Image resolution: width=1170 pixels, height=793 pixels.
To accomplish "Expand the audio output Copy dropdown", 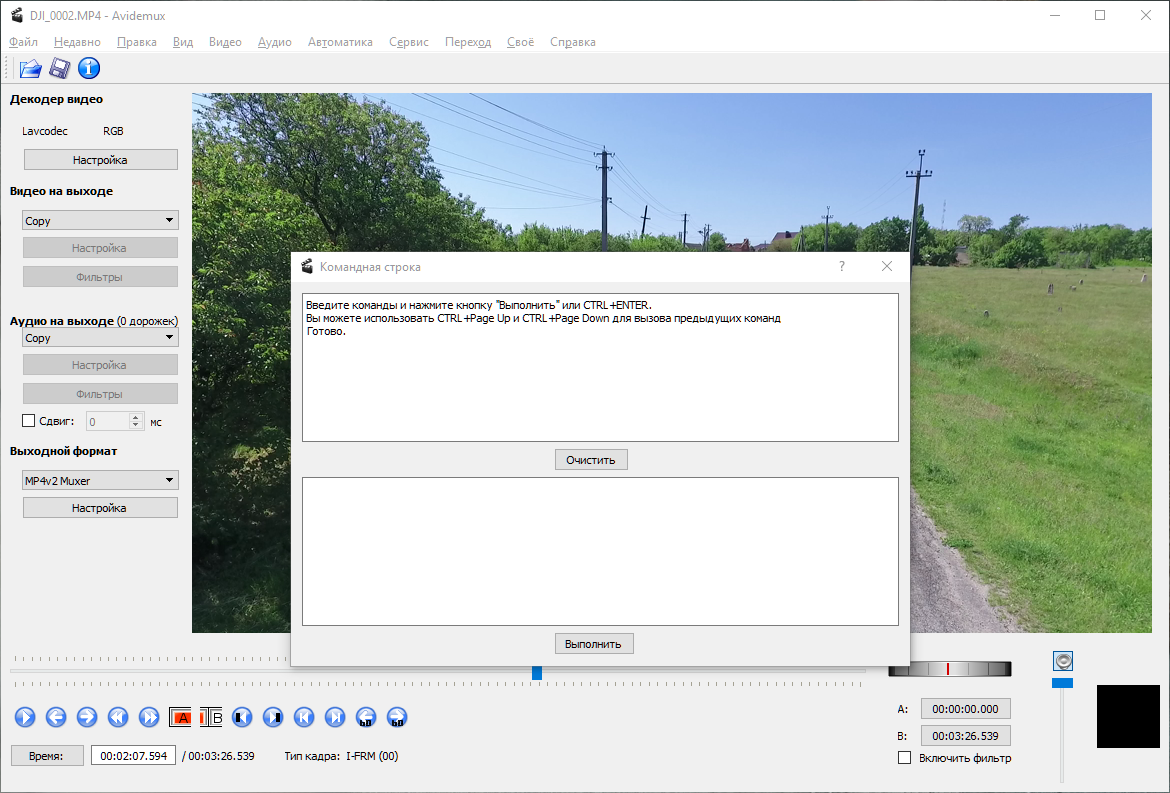I will (x=101, y=338).
